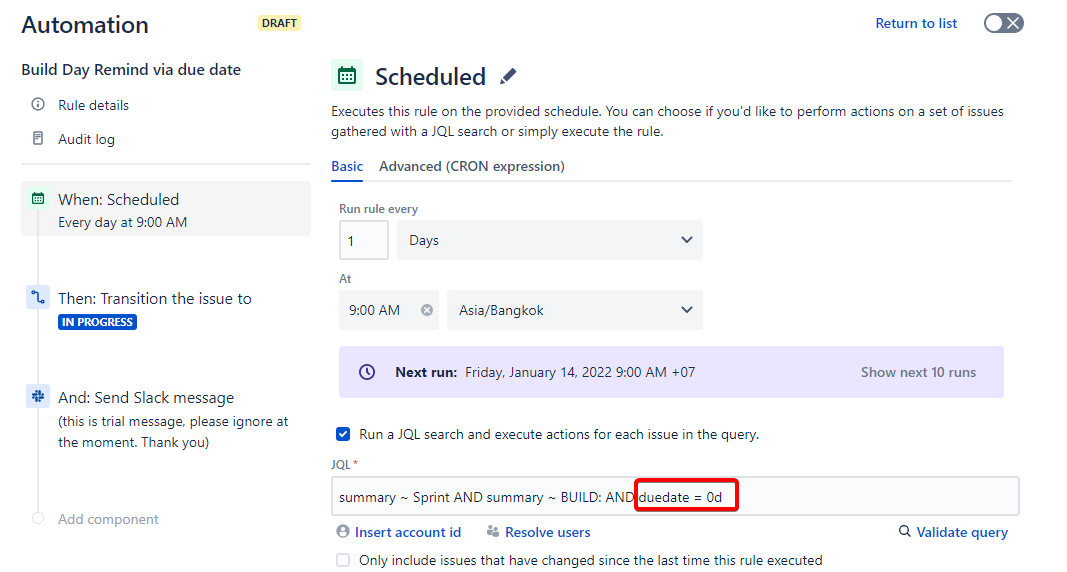Click the pencil edit icon beside Scheduled
Image resolution: width=1067 pixels, height=572 pixels.
[x=508, y=76]
